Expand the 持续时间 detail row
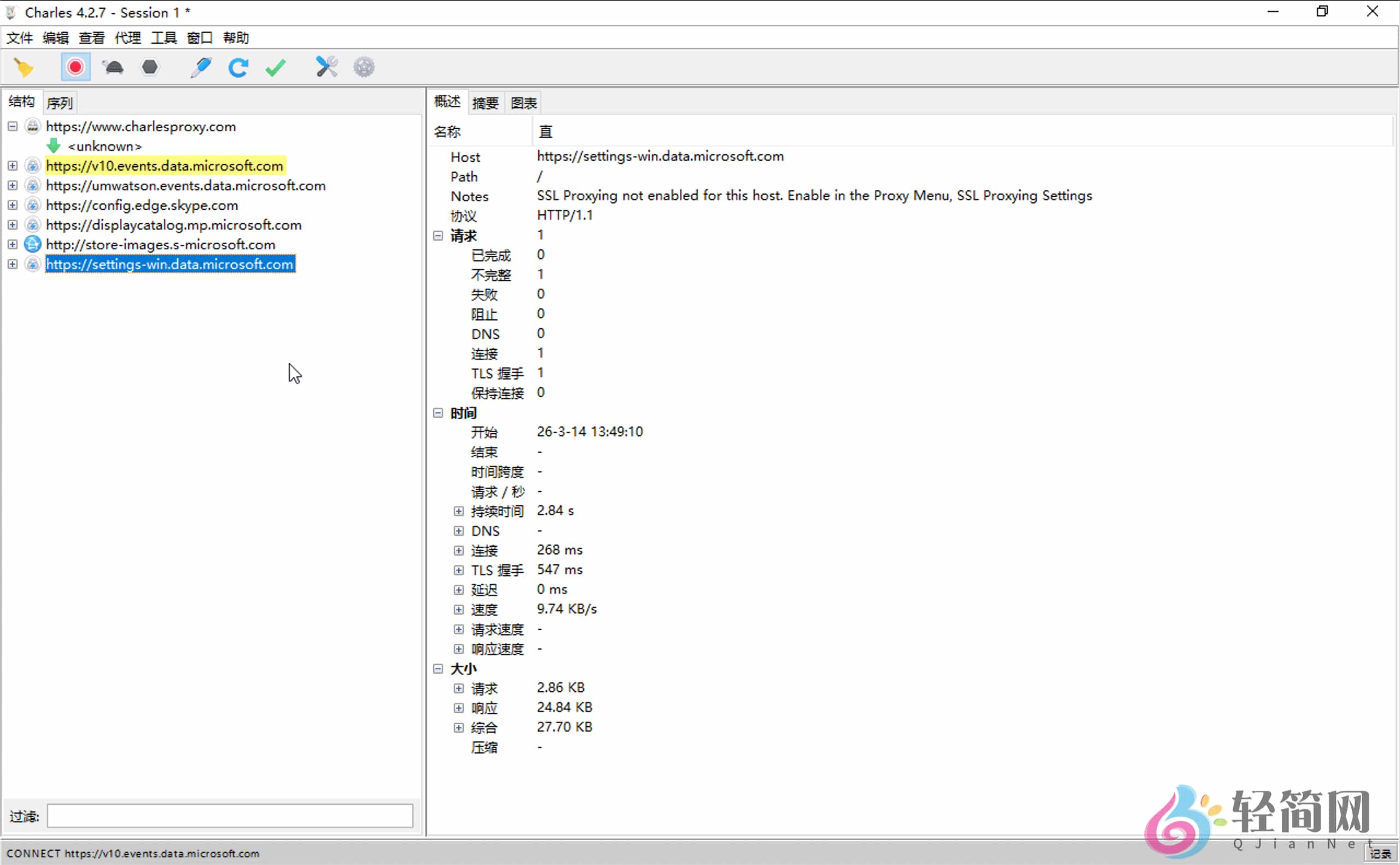The height and width of the screenshot is (865, 1400). click(458, 511)
